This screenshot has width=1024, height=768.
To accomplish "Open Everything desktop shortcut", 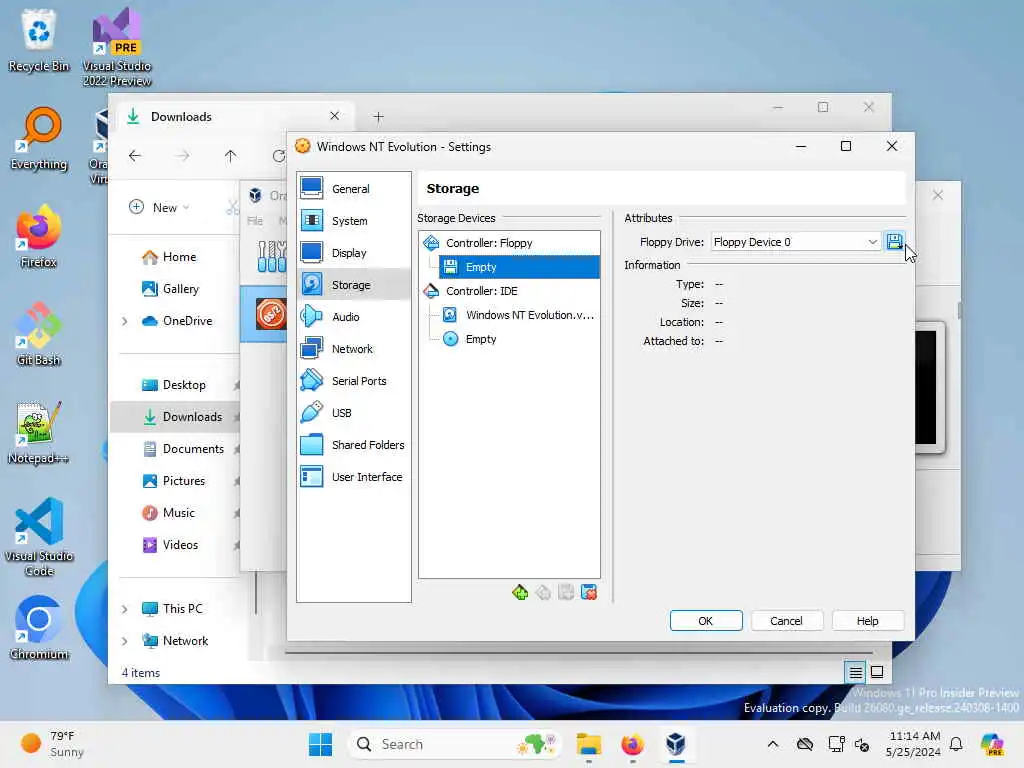I will click(x=39, y=138).
